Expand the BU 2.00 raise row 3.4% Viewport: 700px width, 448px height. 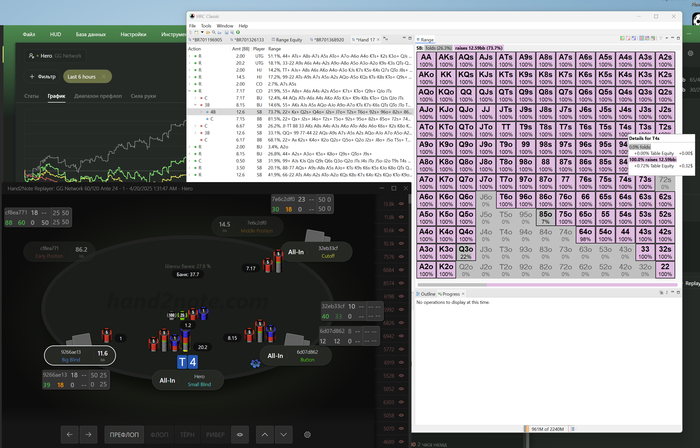tap(190, 147)
